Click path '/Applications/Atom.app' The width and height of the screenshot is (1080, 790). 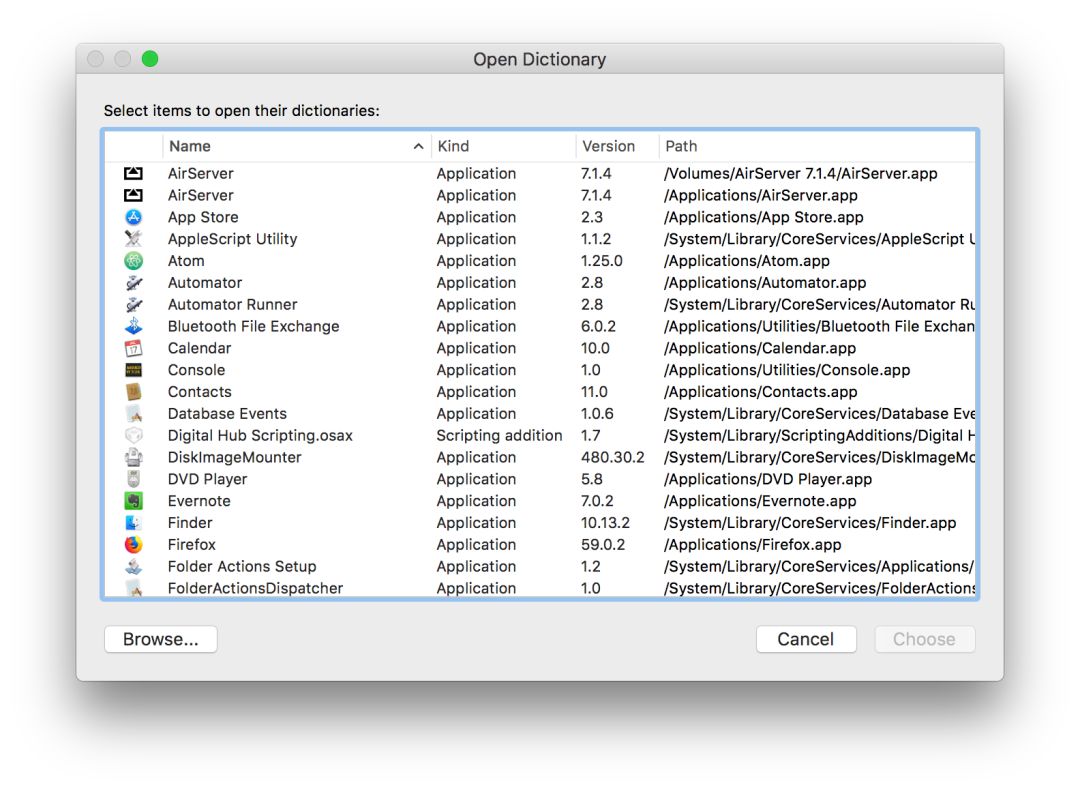point(747,261)
